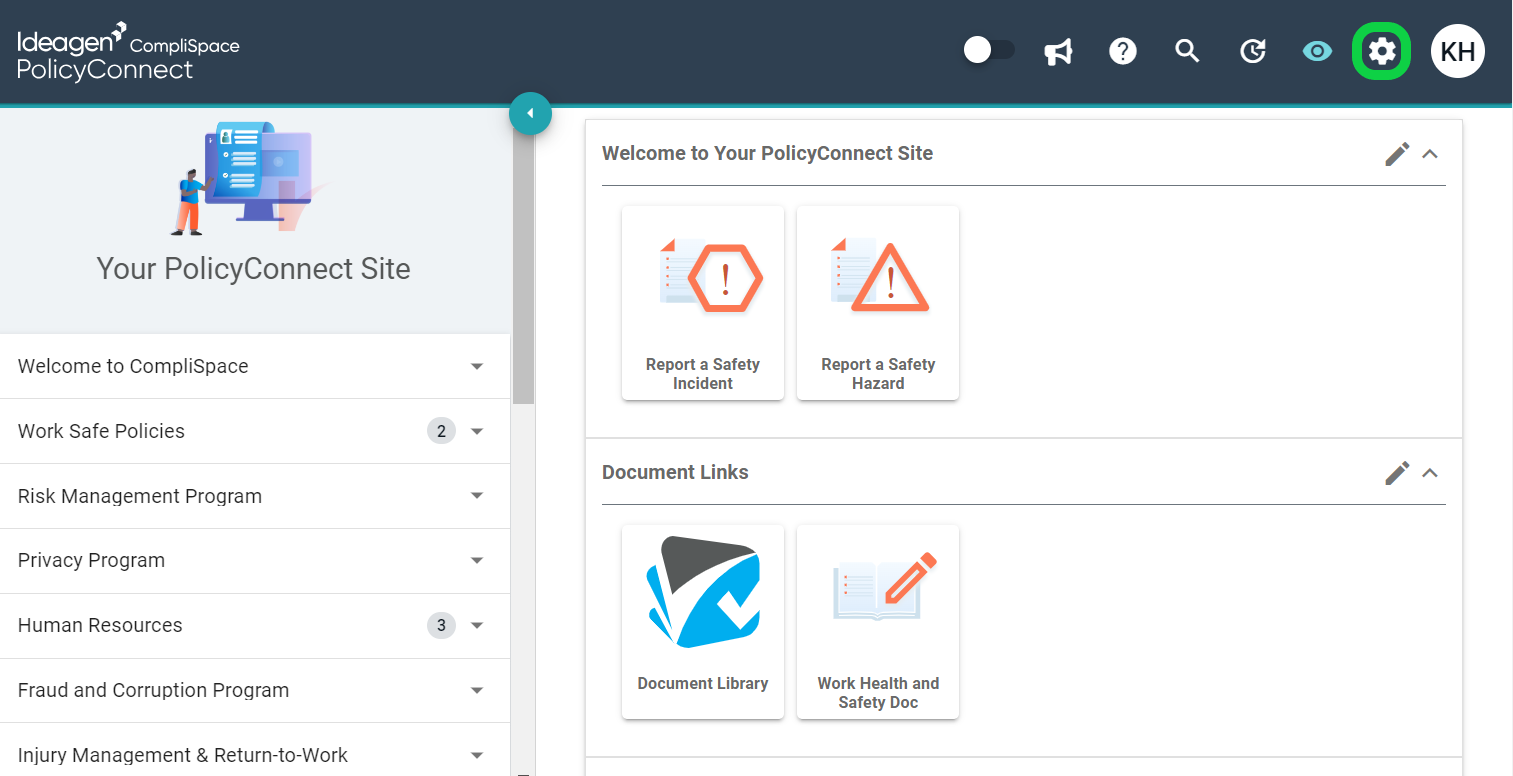Flip the toggle switch in the top bar
This screenshot has height=776, width=1513.
coord(989,48)
